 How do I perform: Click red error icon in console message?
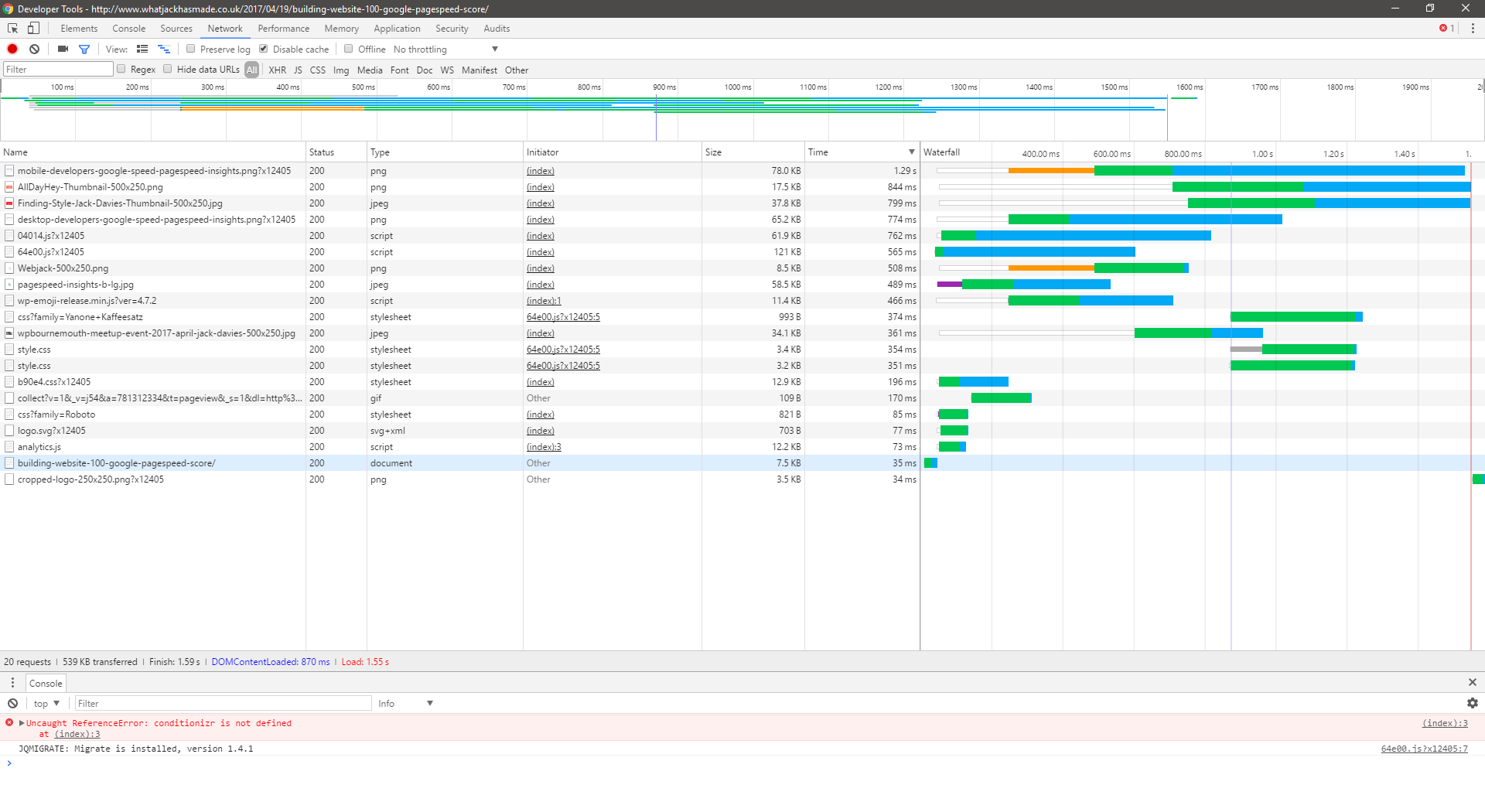tap(9, 722)
